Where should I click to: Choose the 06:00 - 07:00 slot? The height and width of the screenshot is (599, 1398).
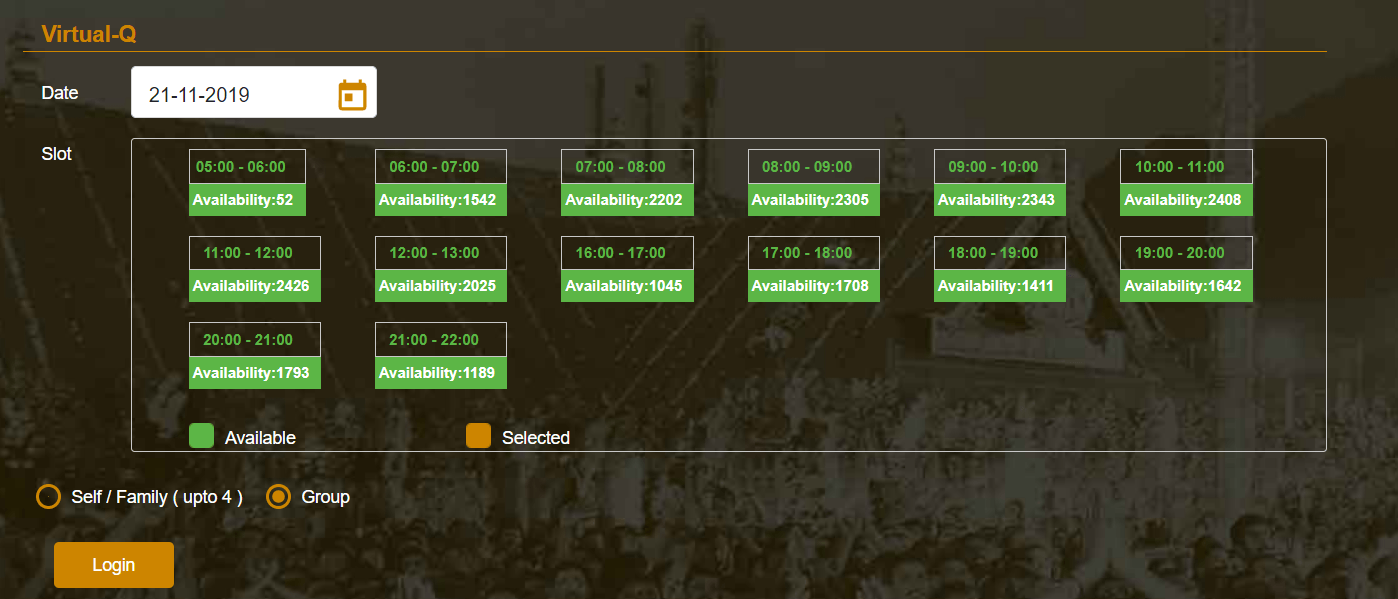pyautogui.click(x=441, y=167)
